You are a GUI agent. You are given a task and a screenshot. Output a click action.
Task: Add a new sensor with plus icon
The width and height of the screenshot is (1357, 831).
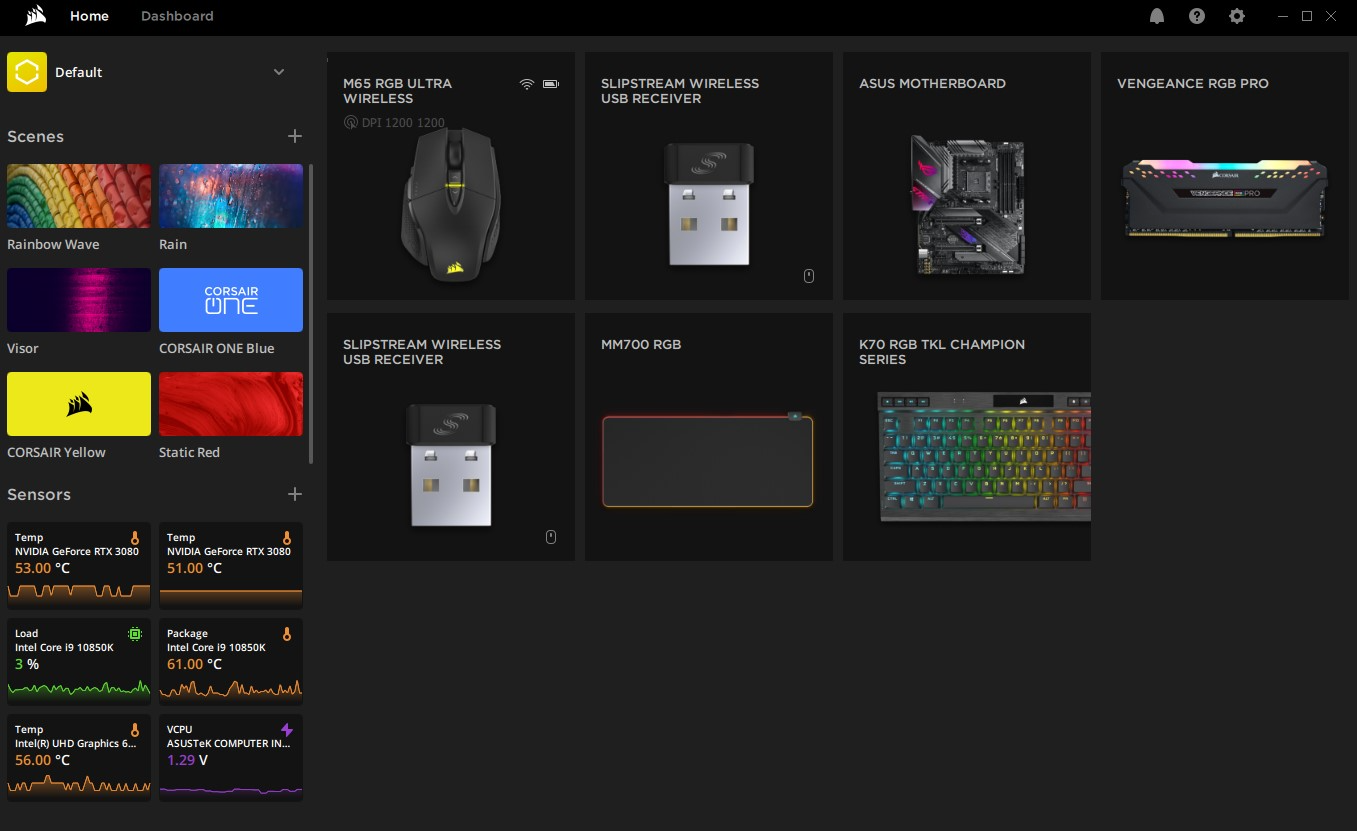294,494
